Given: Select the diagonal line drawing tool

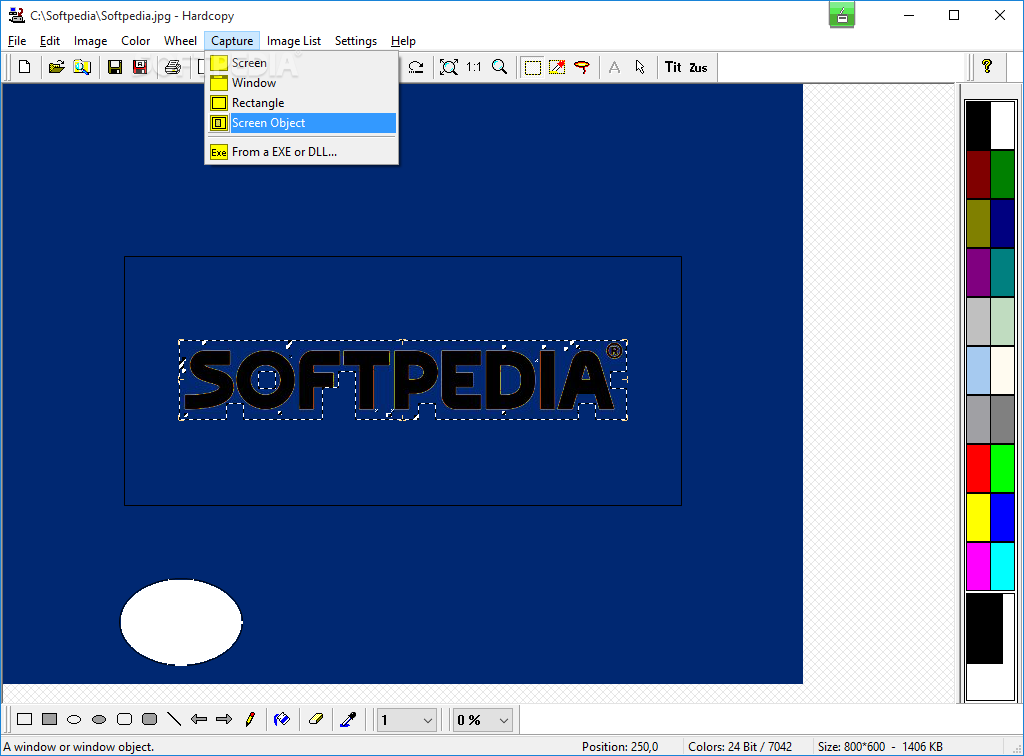Looking at the screenshot, I should pos(174,719).
